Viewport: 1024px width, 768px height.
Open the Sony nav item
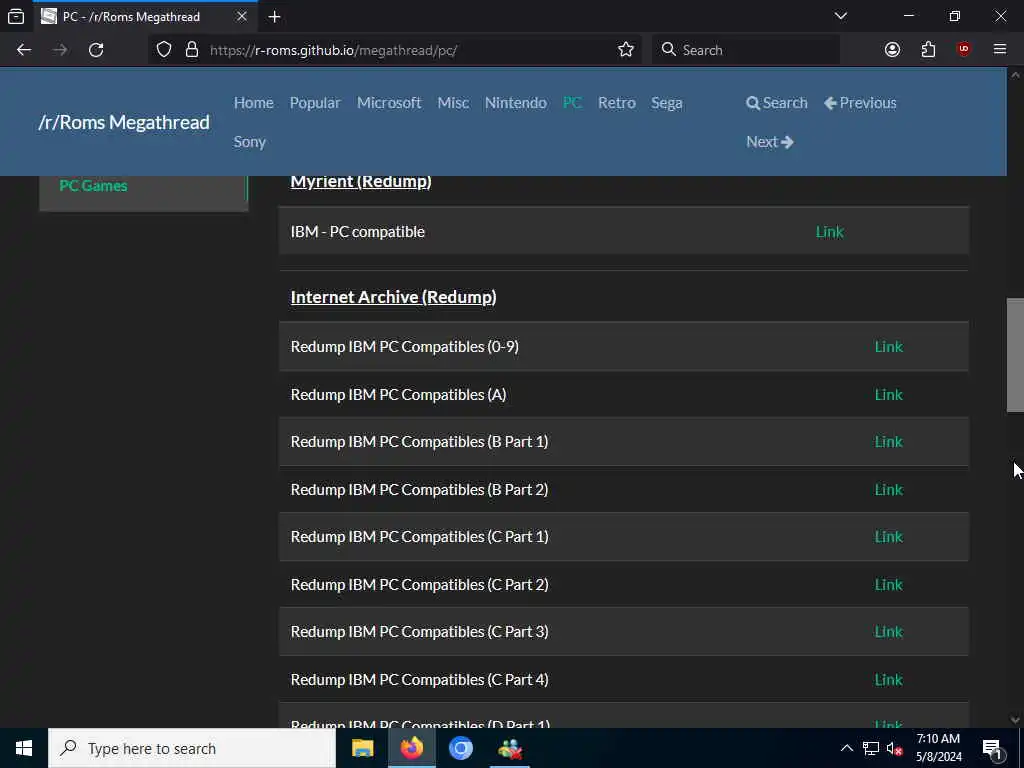pyautogui.click(x=249, y=142)
